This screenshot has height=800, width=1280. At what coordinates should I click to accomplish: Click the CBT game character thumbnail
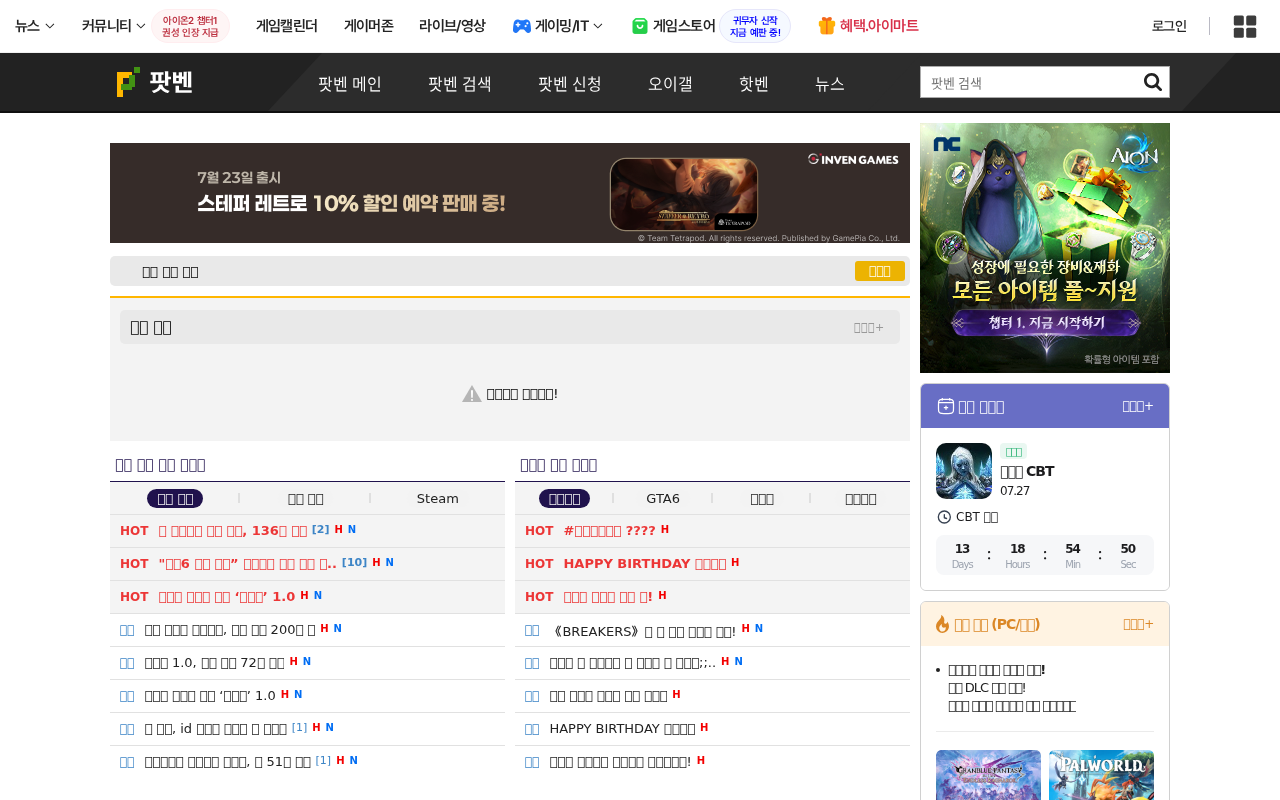point(964,471)
